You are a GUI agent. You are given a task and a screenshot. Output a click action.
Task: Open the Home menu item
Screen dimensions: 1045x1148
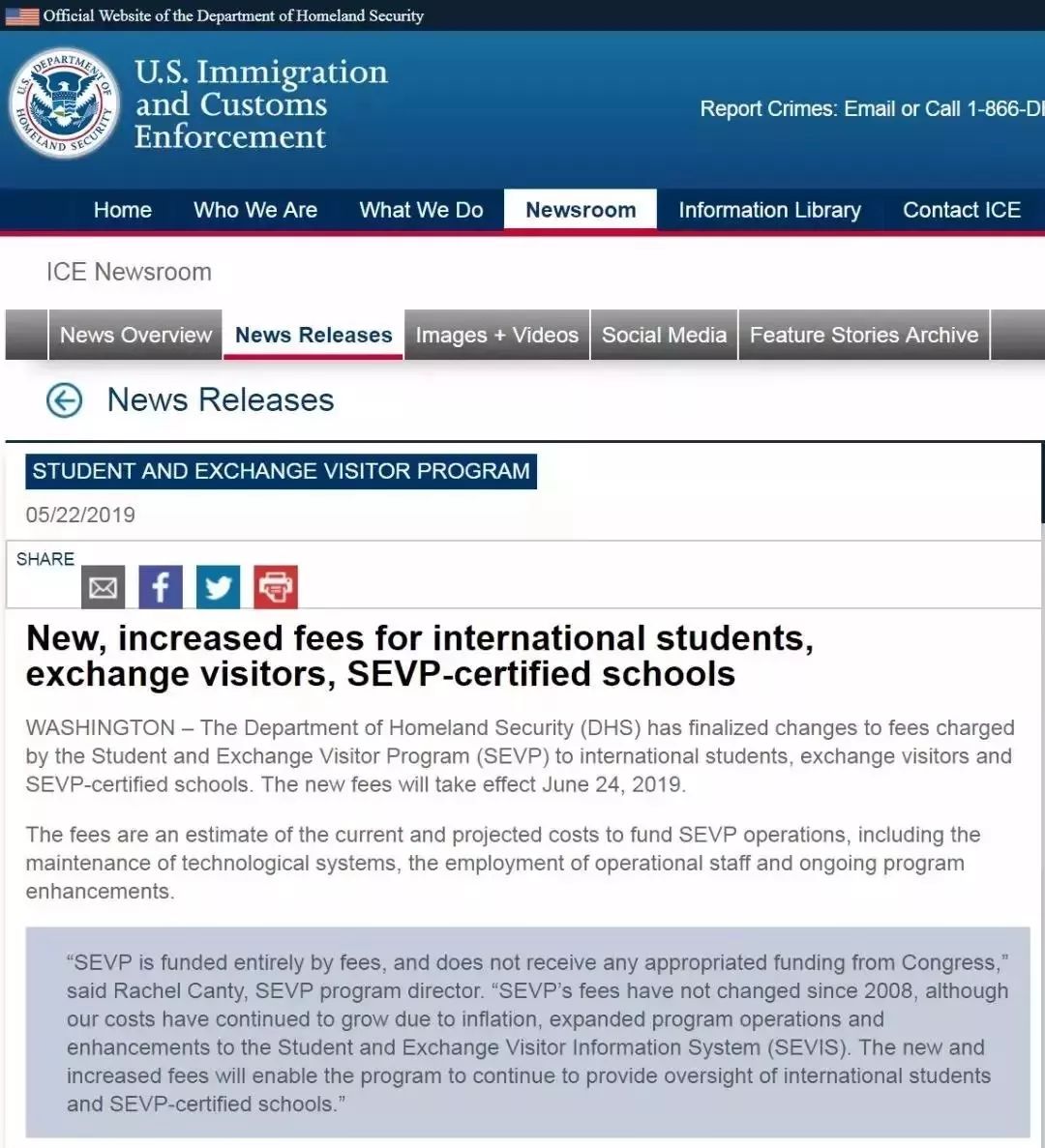click(x=123, y=210)
